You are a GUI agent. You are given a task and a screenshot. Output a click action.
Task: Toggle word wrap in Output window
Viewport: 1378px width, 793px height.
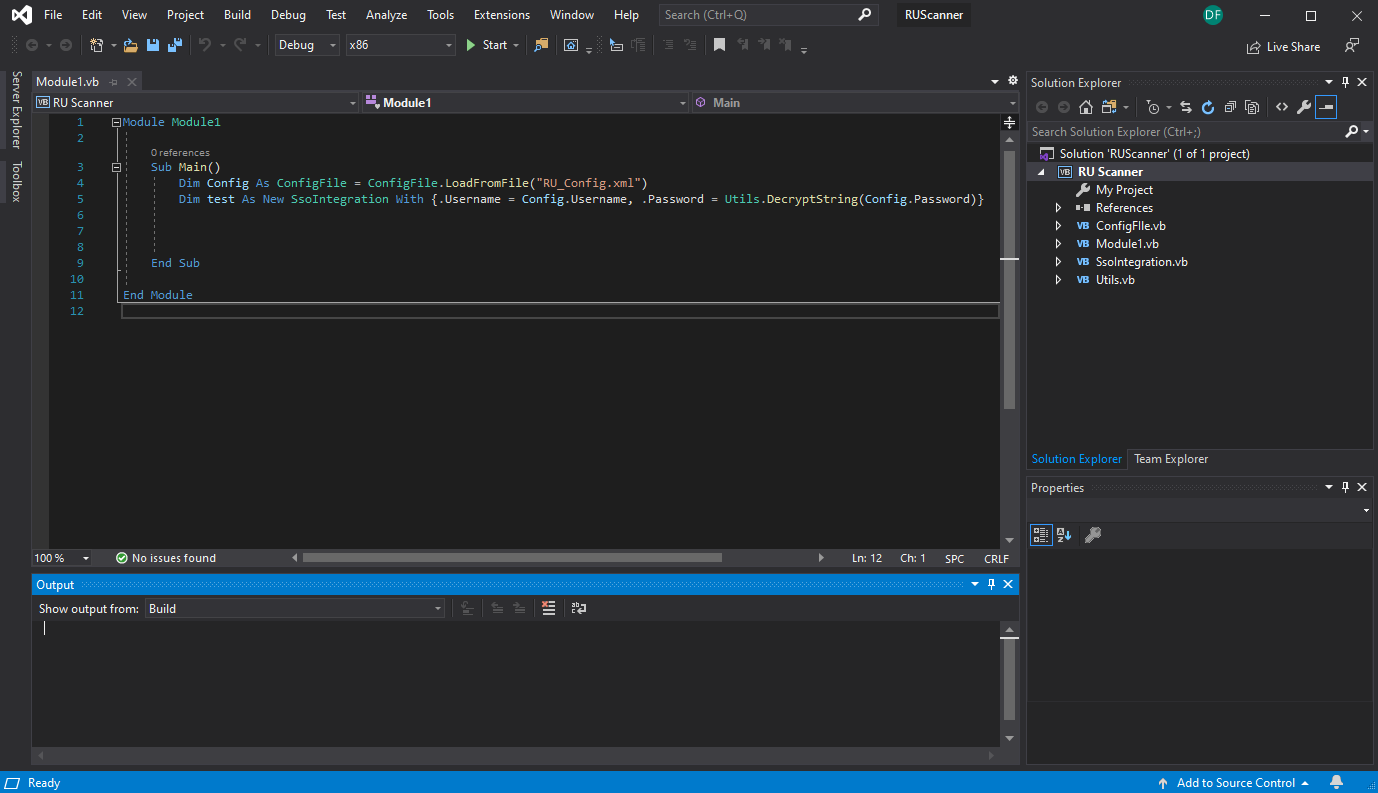point(579,608)
